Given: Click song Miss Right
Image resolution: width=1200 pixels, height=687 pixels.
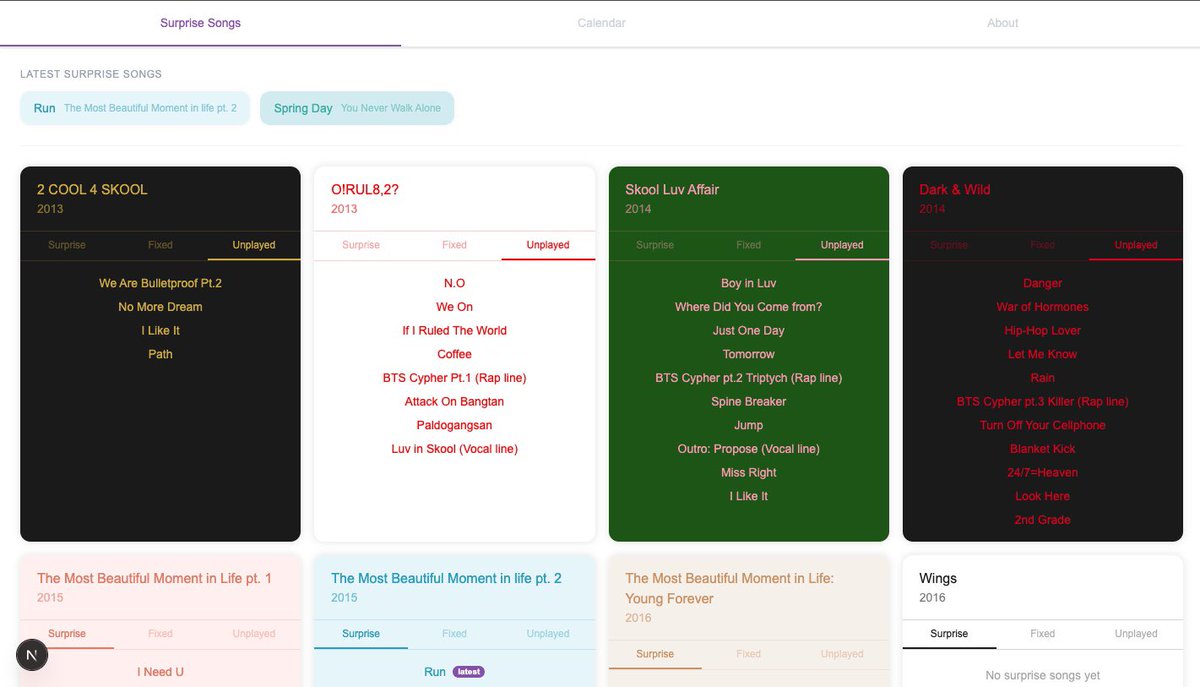Looking at the screenshot, I should [749, 472].
